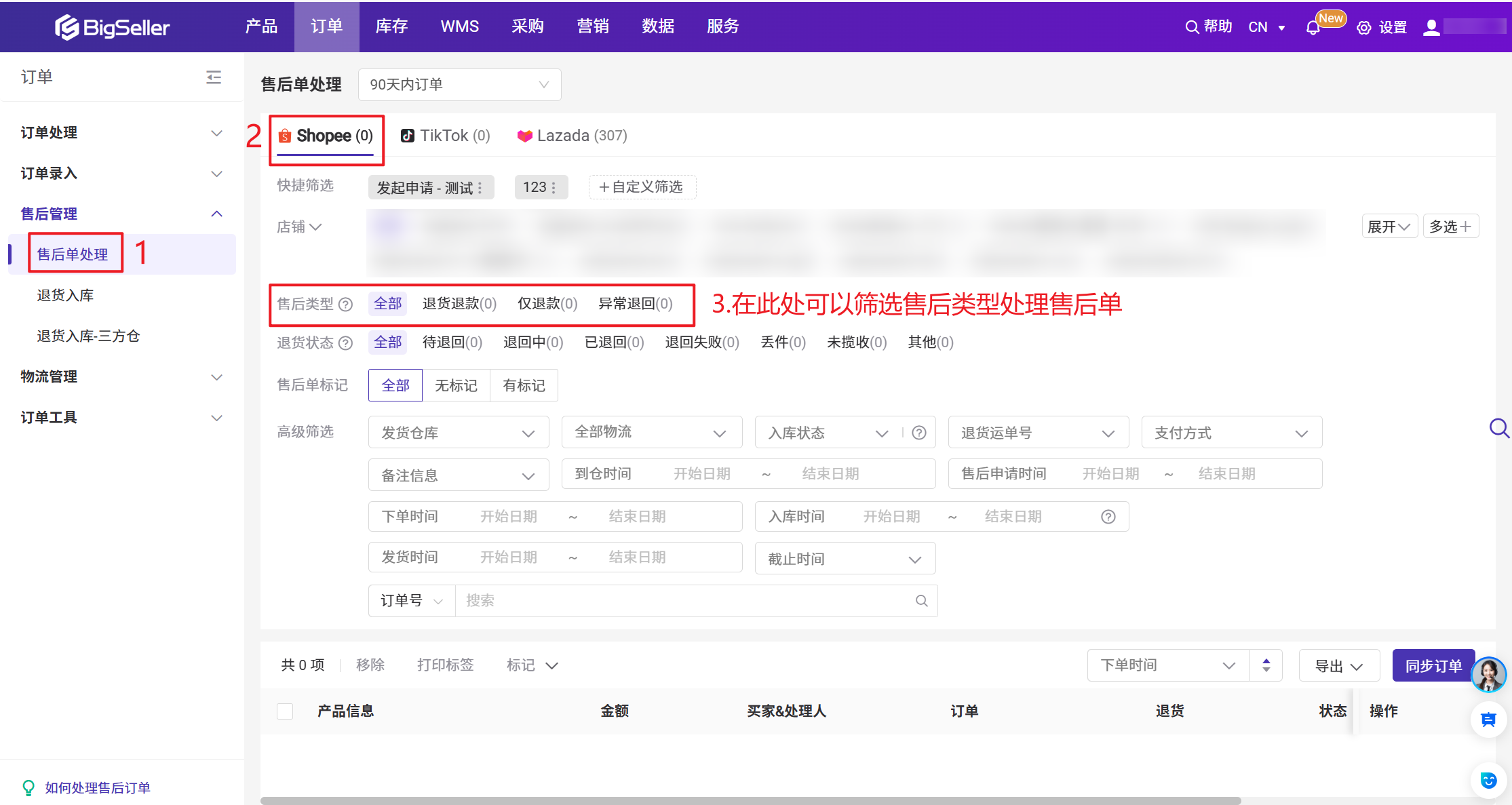The height and width of the screenshot is (805, 1512).
Task: Expand the 订单处理 sidebar section
Action: pyautogui.click(x=121, y=133)
